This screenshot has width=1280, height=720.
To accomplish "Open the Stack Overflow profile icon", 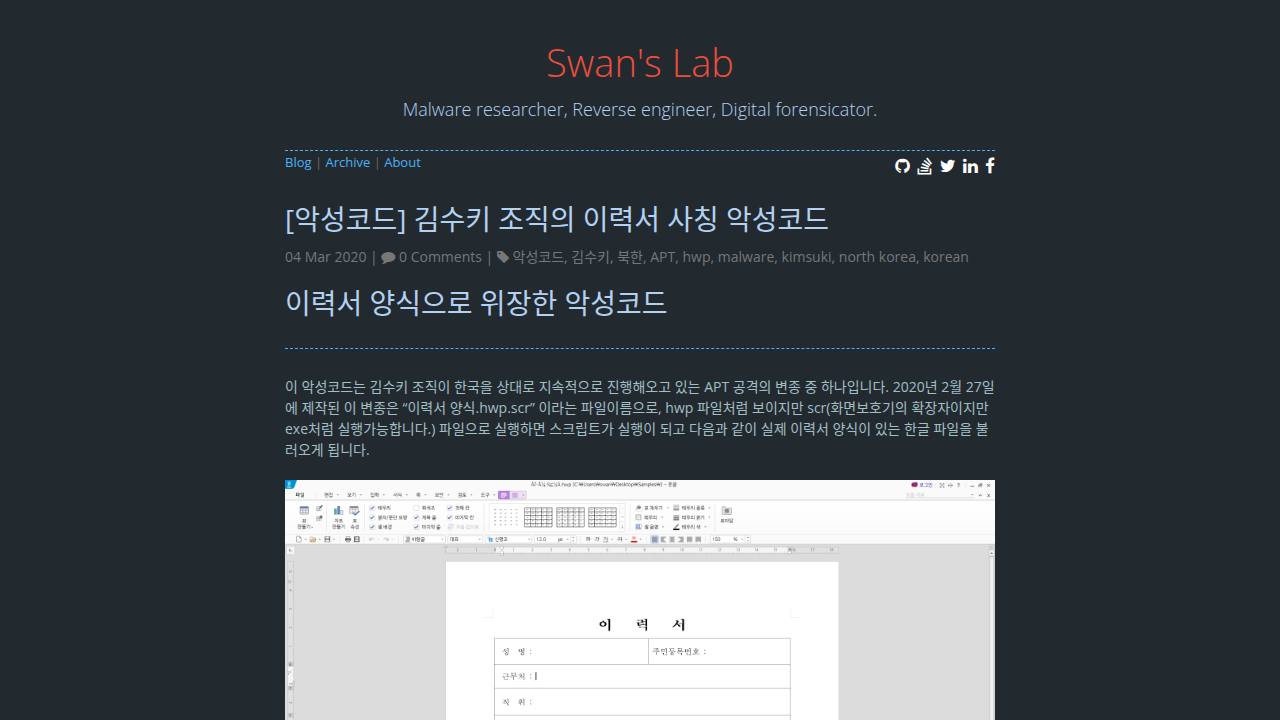I will coord(925,166).
